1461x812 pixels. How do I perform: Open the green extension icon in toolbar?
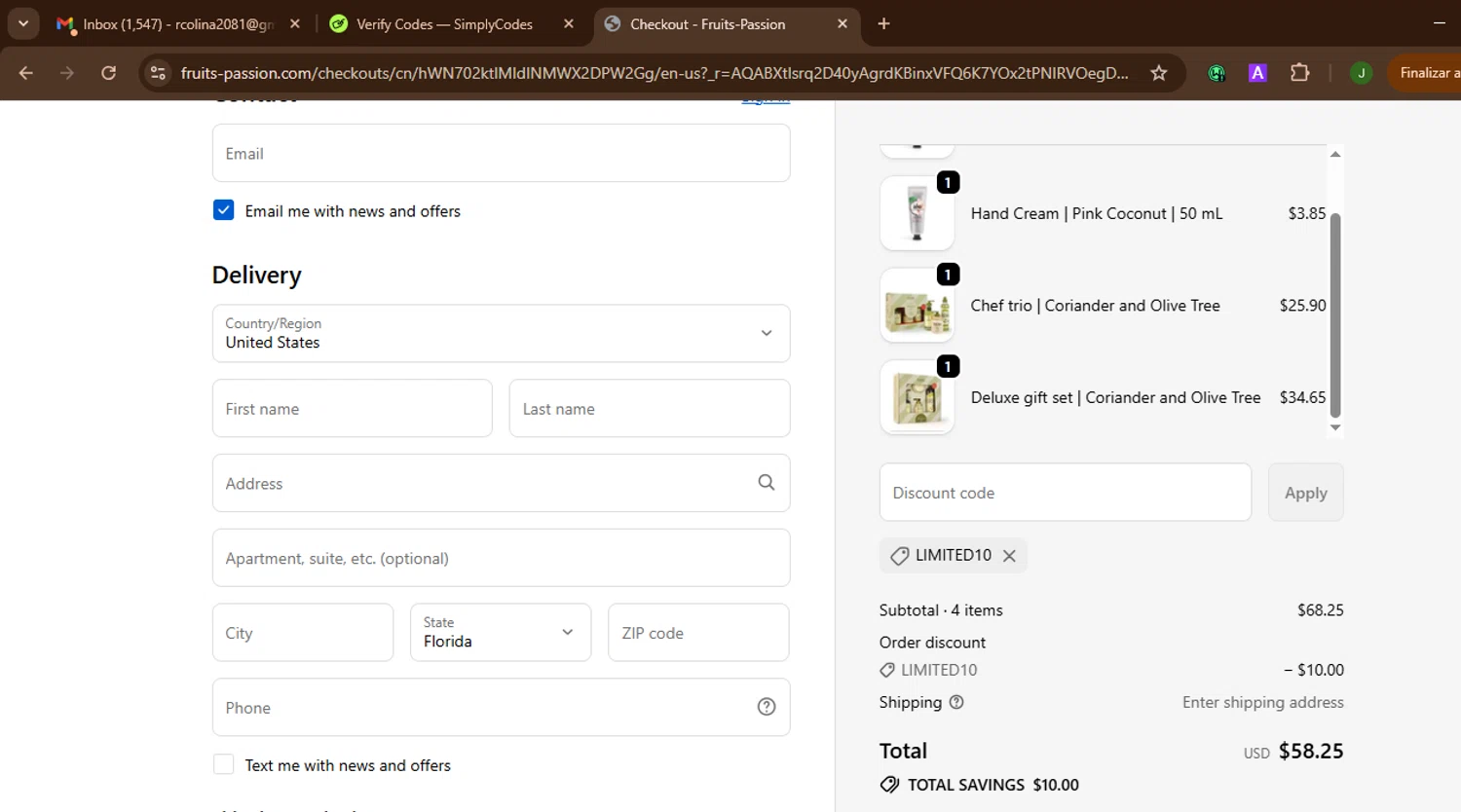(1217, 73)
